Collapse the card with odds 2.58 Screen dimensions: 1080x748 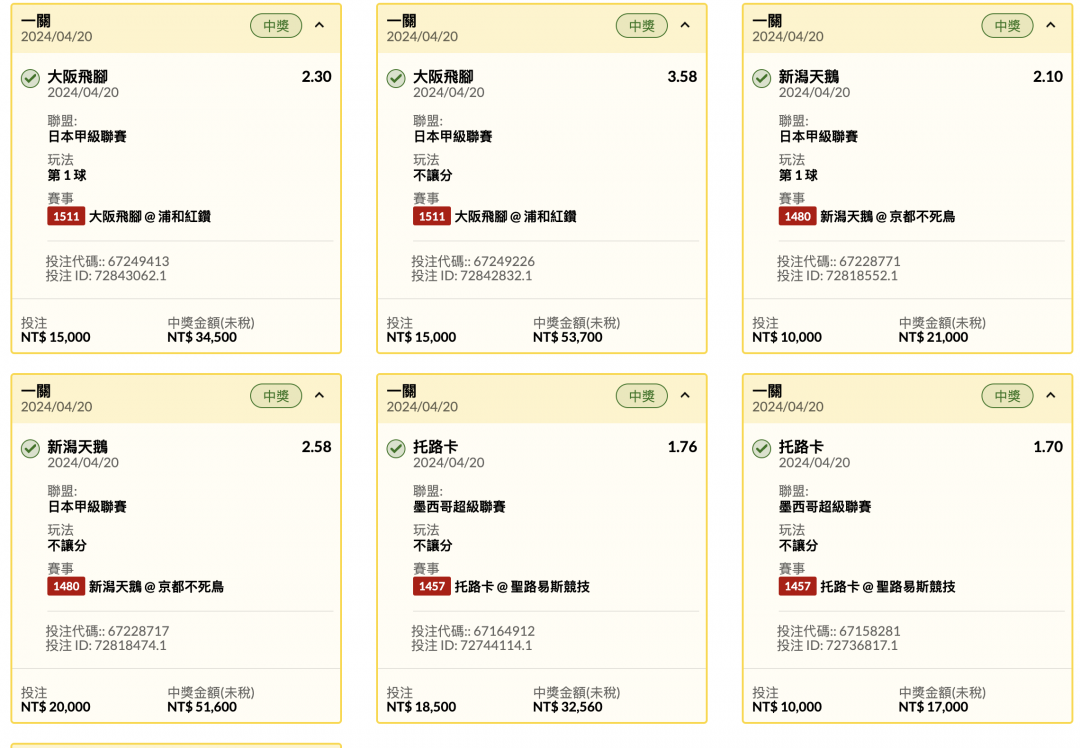pyautogui.click(x=319, y=395)
